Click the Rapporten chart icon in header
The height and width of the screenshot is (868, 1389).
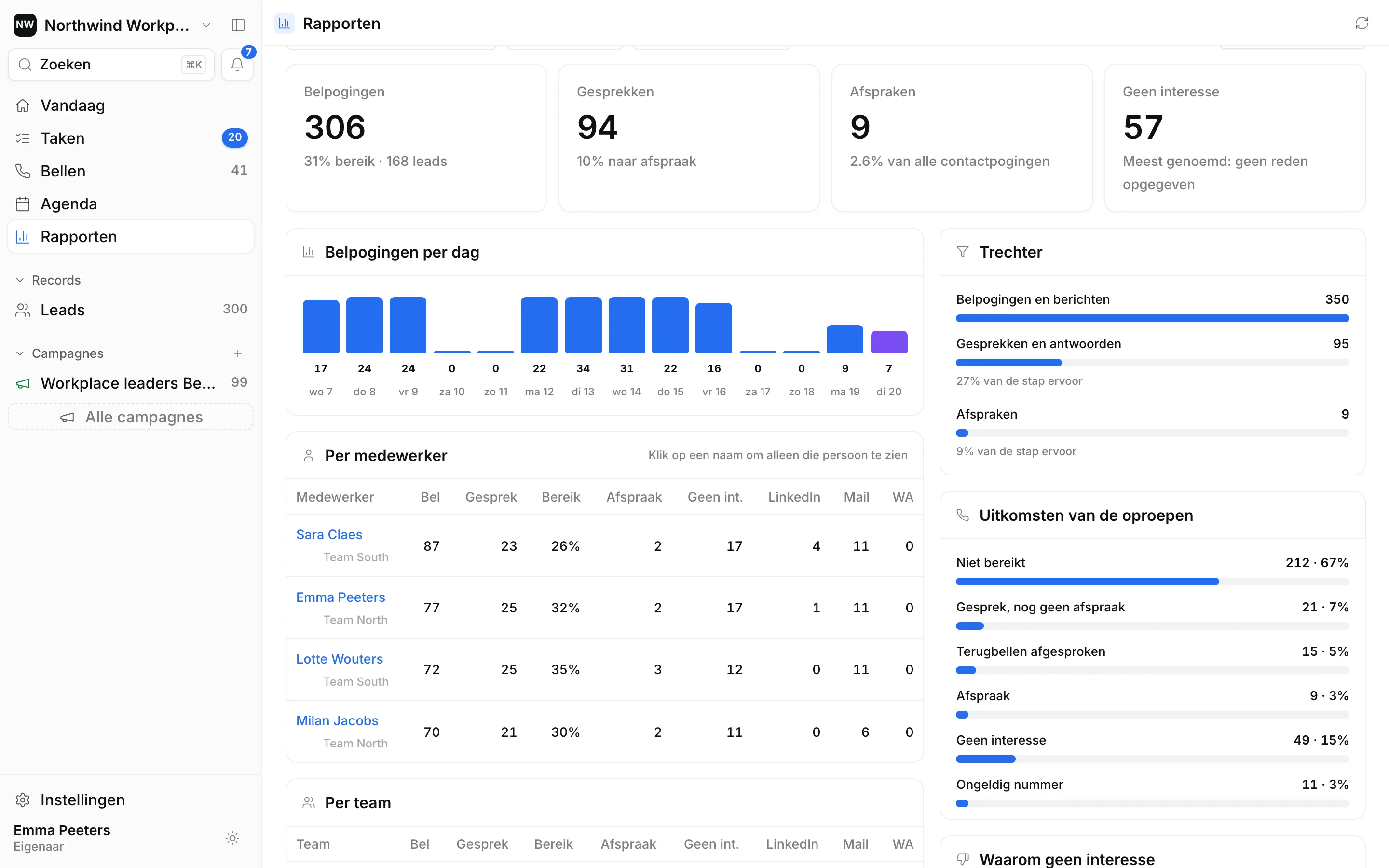(284, 23)
